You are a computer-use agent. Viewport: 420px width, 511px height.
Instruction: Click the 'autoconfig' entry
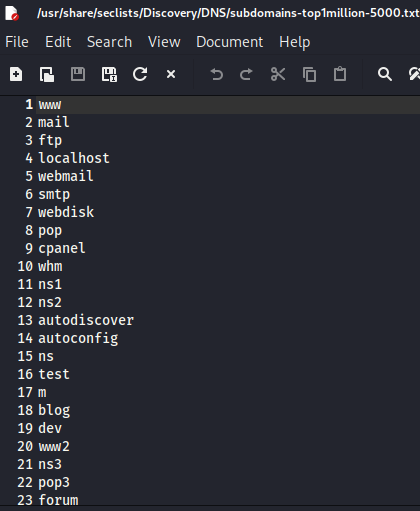[x=78, y=338]
